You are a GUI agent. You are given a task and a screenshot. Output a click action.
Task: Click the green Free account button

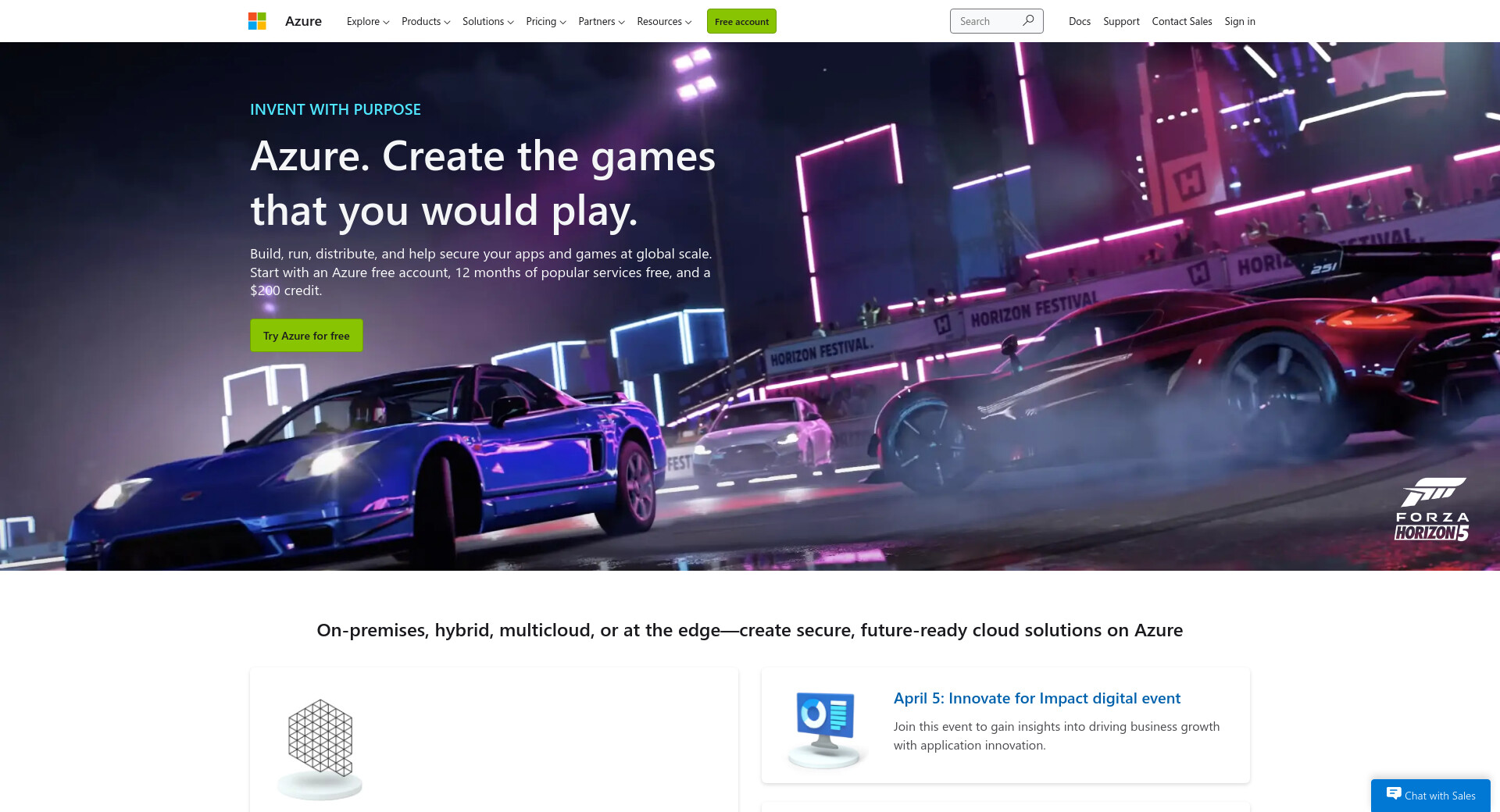coord(741,21)
